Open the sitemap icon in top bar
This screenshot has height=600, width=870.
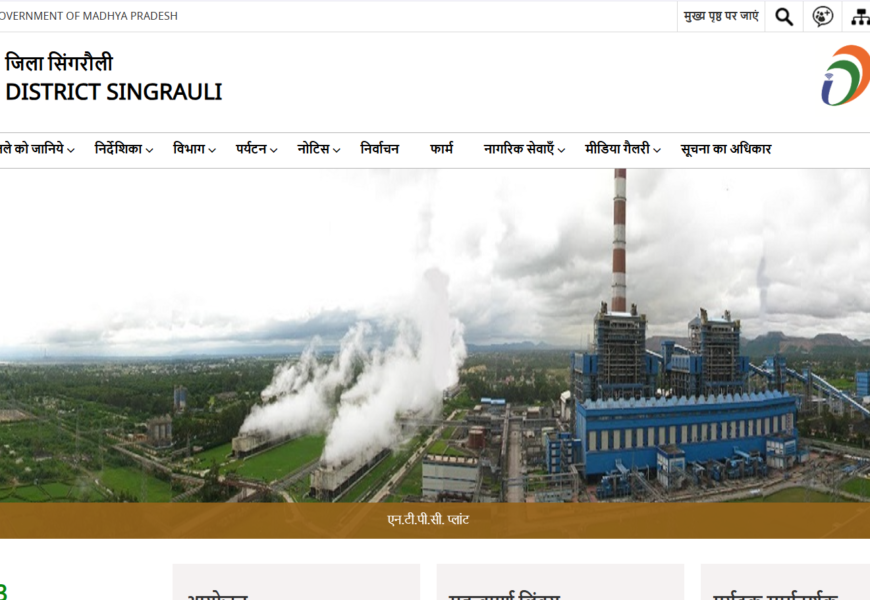pos(860,16)
